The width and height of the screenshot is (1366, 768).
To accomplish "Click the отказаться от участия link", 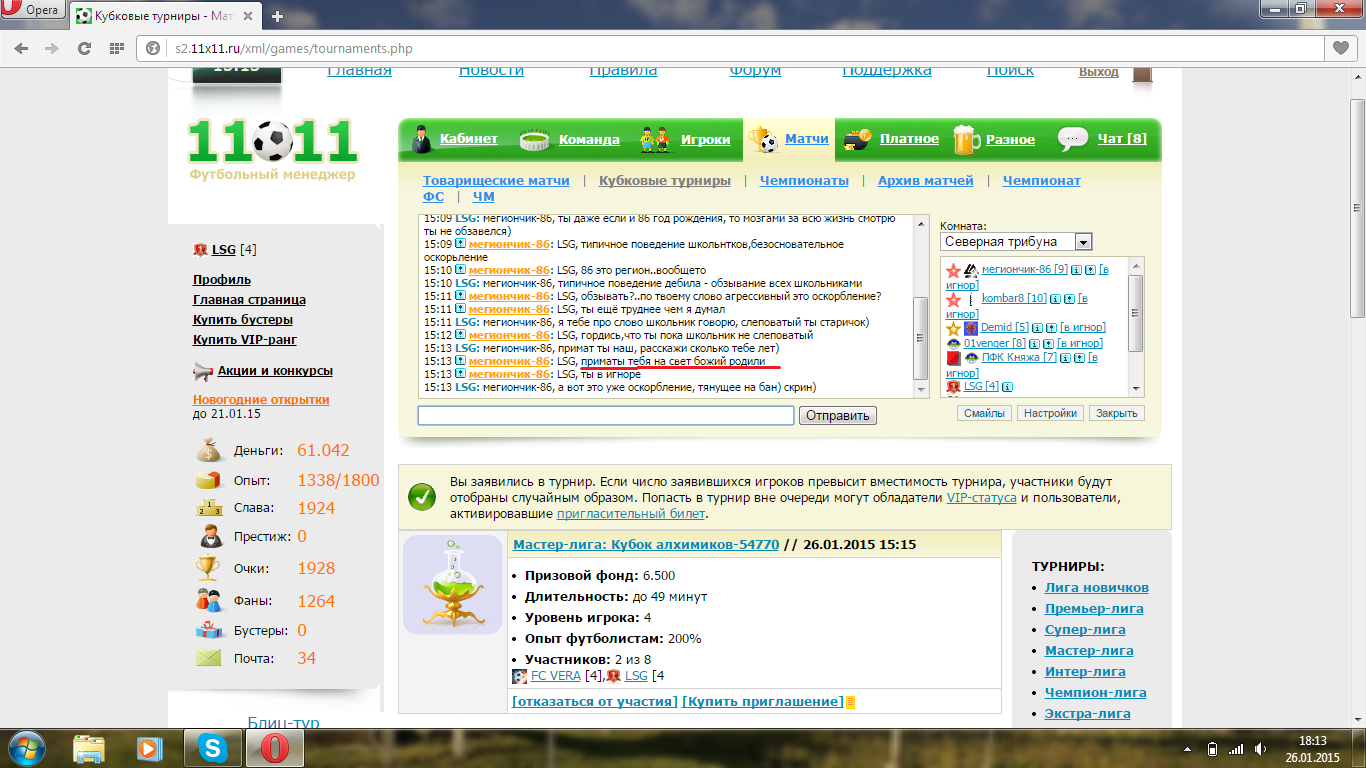I will (x=594, y=701).
